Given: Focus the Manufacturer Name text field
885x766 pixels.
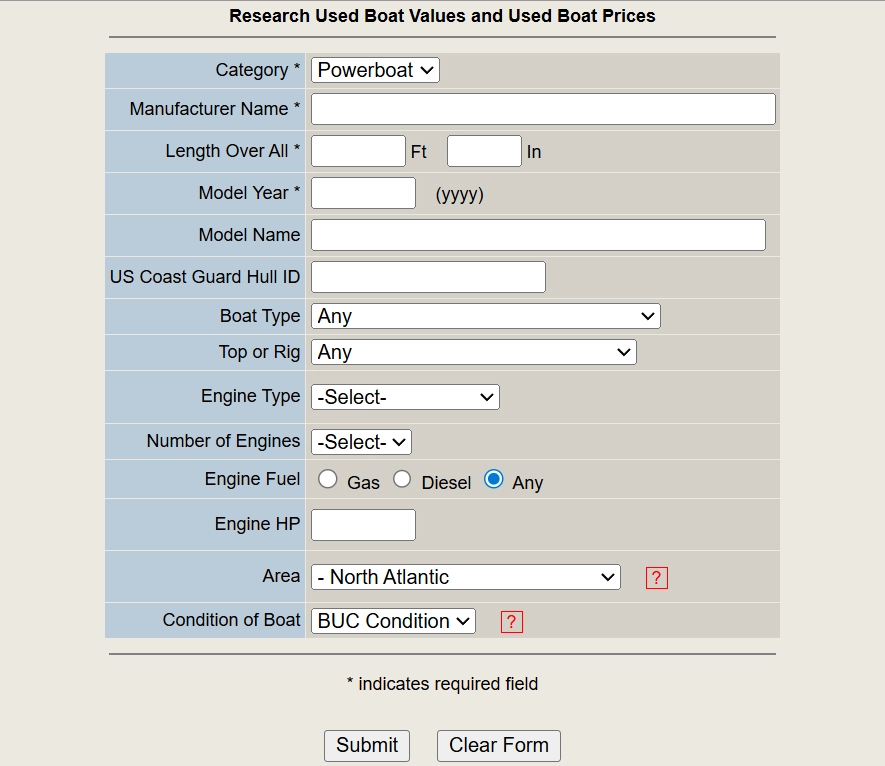Looking at the screenshot, I should pos(544,109).
